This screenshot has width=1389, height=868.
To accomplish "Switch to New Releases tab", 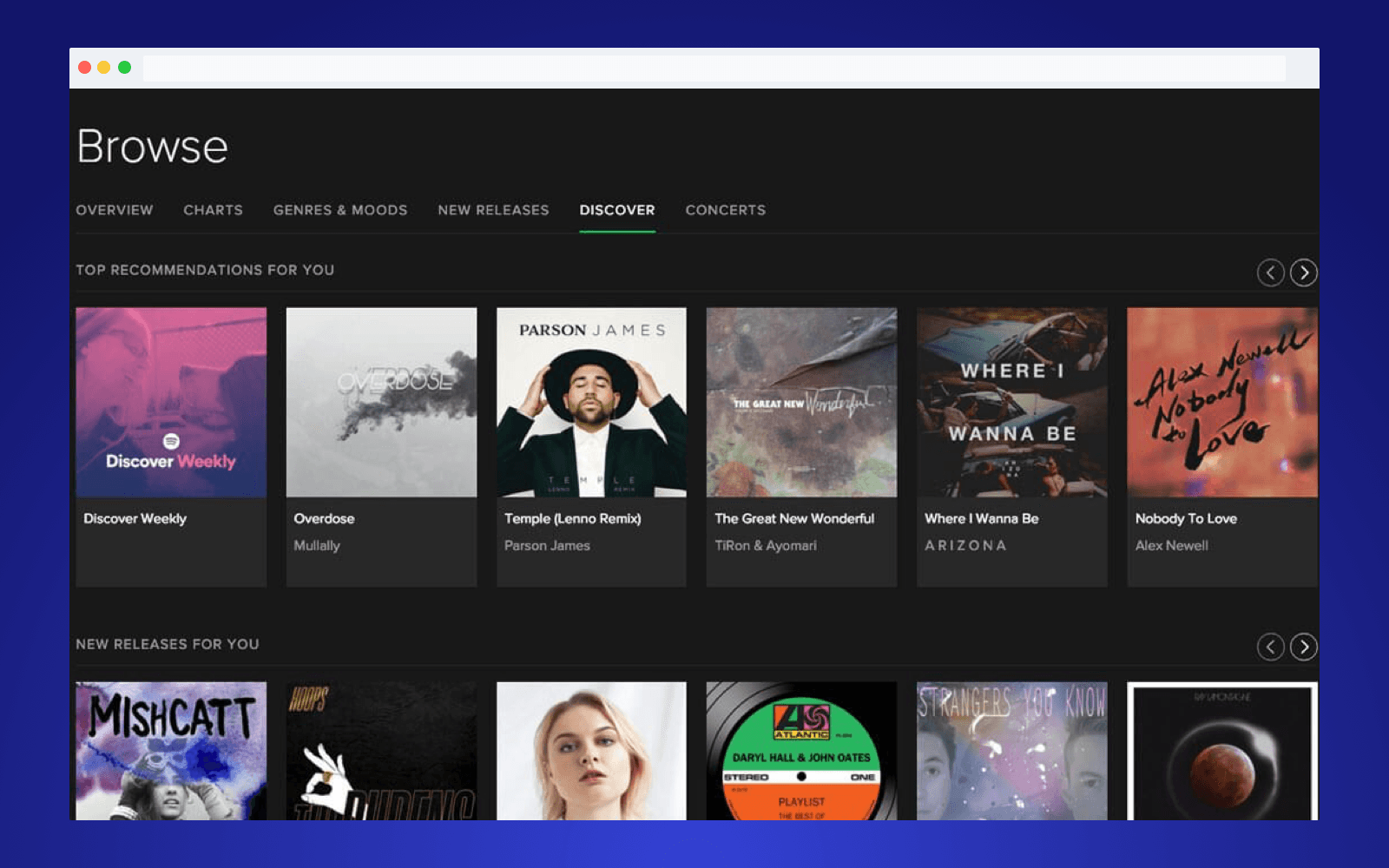I will click(x=493, y=210).
